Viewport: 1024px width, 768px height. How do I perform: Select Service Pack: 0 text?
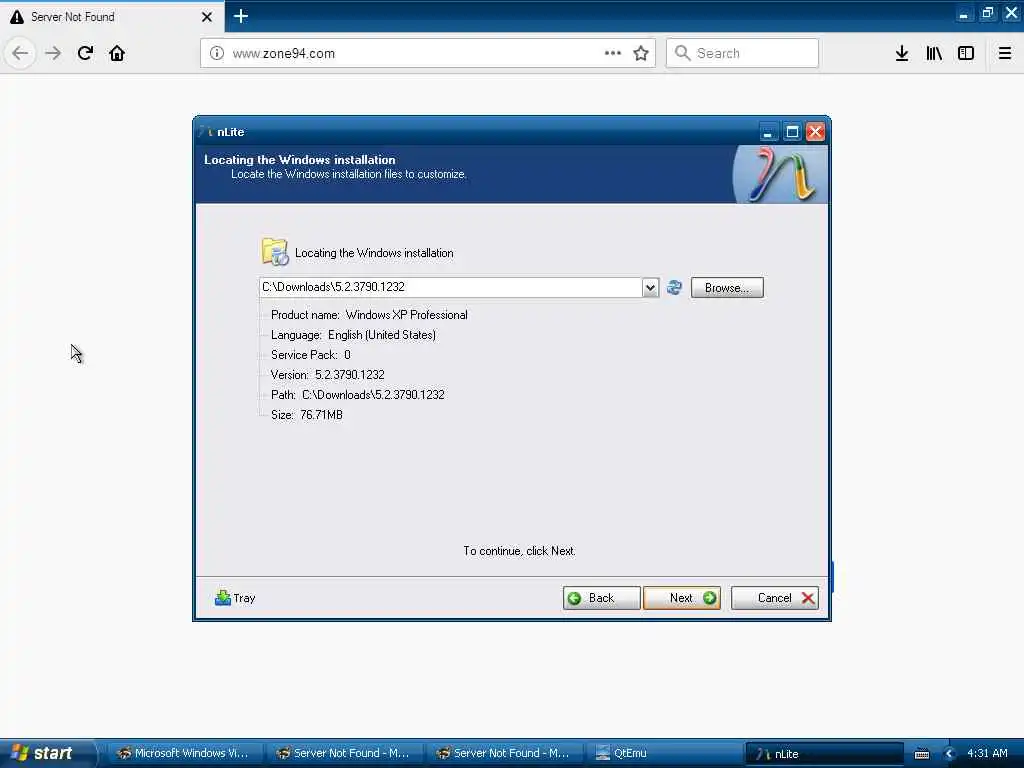(x=311, y=355)
